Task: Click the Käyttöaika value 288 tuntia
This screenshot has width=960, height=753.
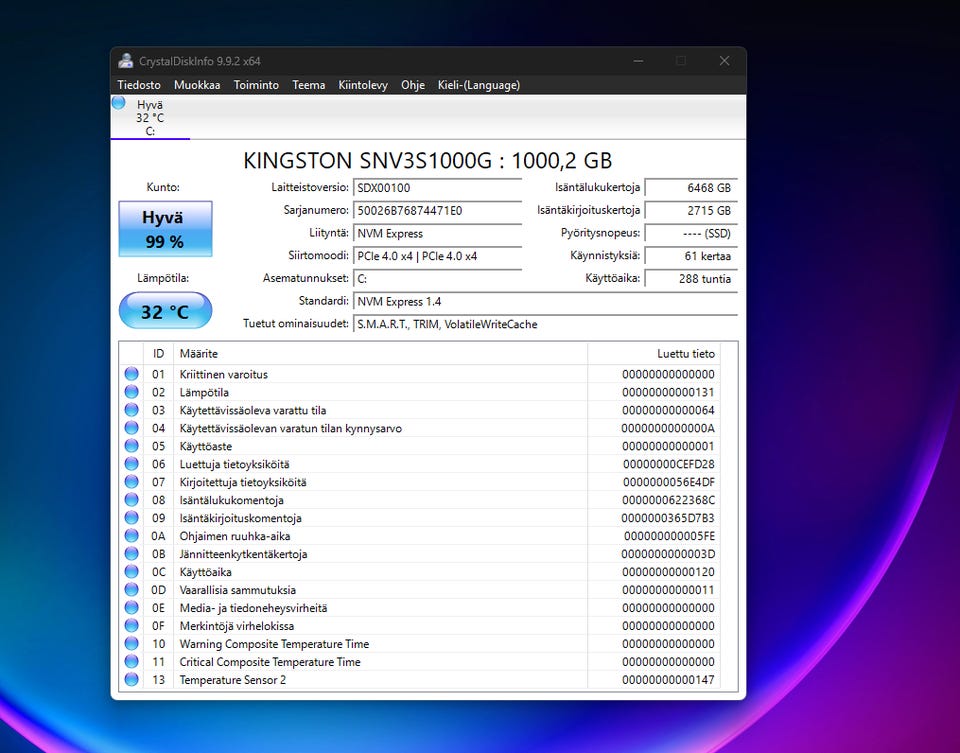Action: 691,279
